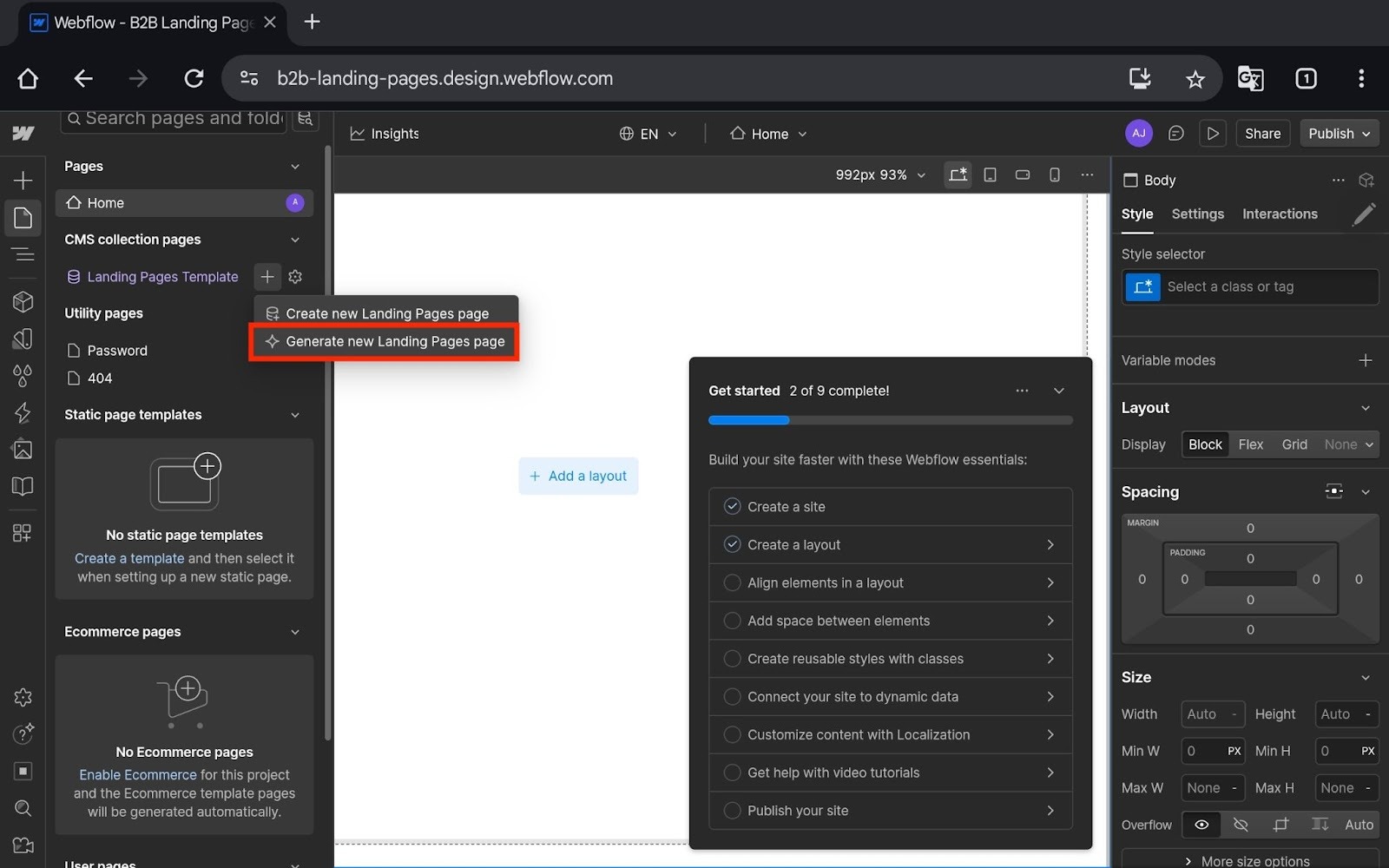1389x868 pixels.
Task: Open the Components cube icon
Action: (x=23, y=301)
